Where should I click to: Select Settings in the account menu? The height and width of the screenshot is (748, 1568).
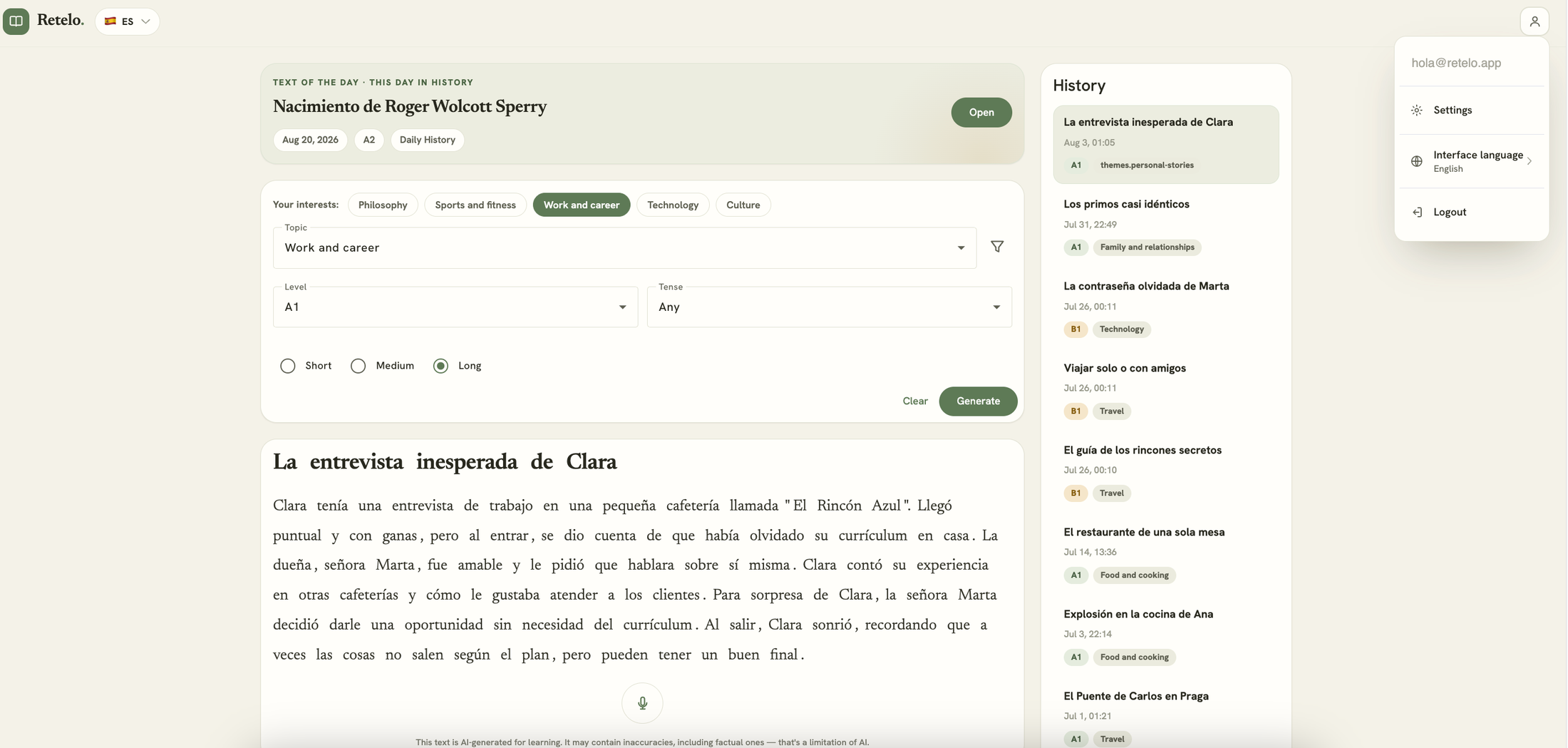[x=1472, y=110]
